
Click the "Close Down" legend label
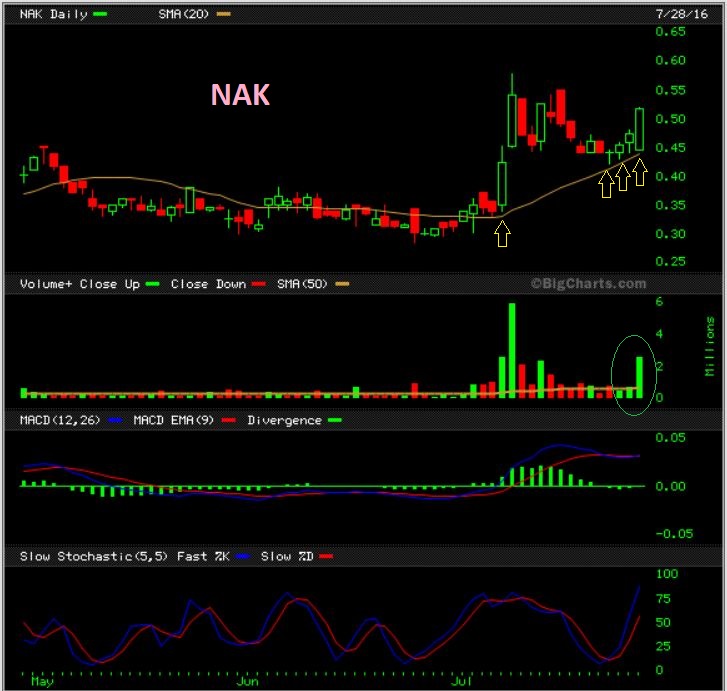pos(208,284)
